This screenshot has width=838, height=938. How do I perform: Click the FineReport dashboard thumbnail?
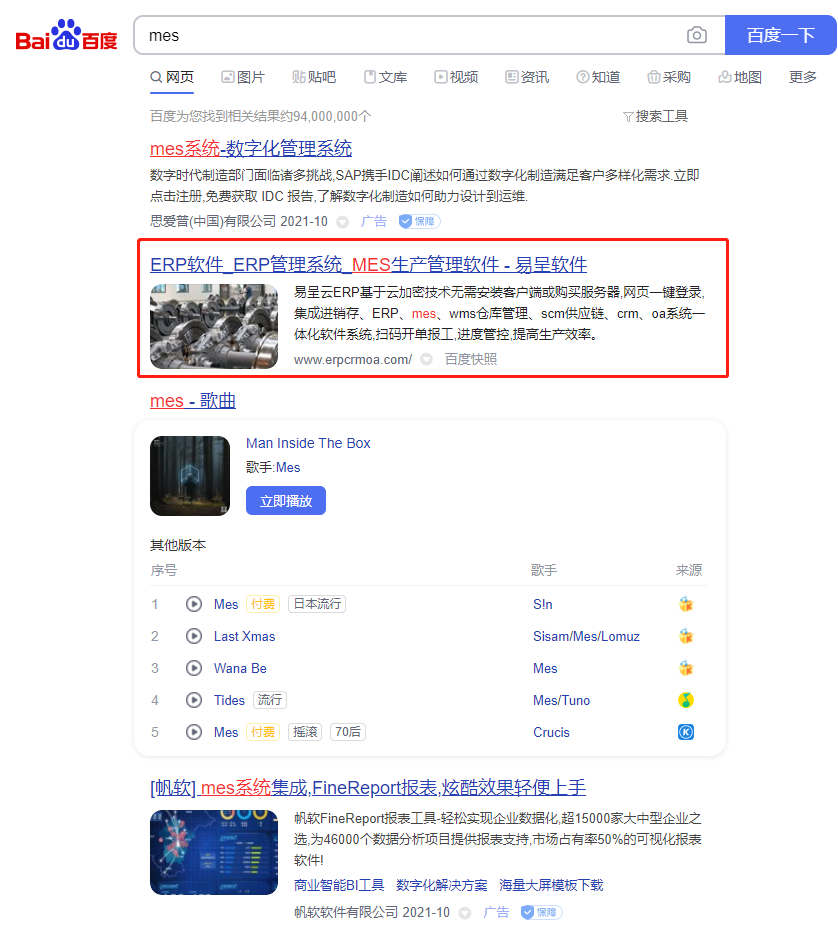point(214,852)
